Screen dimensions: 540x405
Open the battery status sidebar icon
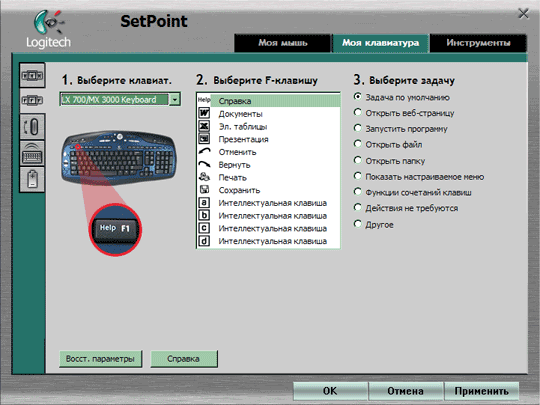pyautogui.click(x=32, y=179)
